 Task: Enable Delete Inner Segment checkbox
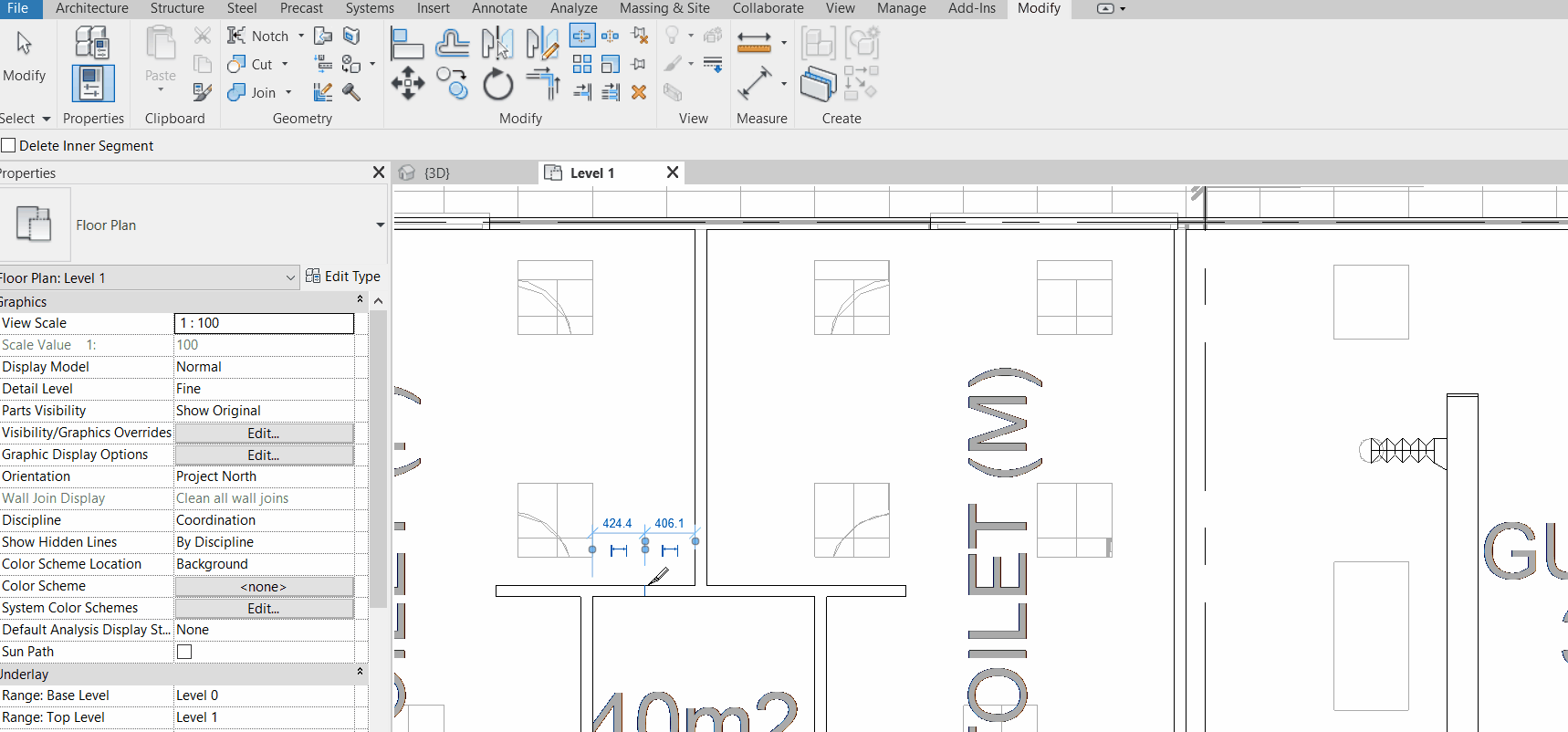8,145
